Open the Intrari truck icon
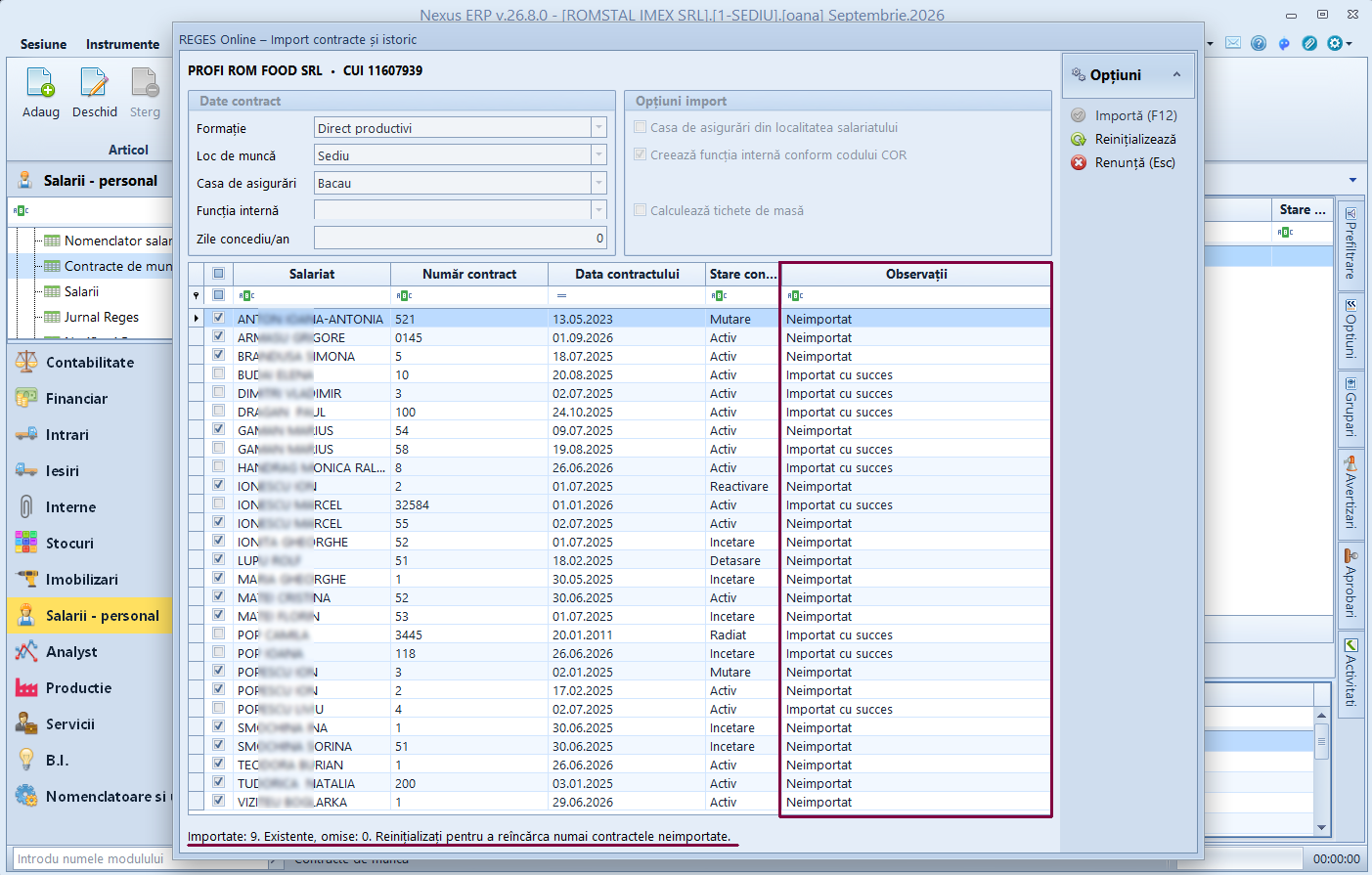The height and width of the screenshot is (875, 1372). click(x=26, y=434)
